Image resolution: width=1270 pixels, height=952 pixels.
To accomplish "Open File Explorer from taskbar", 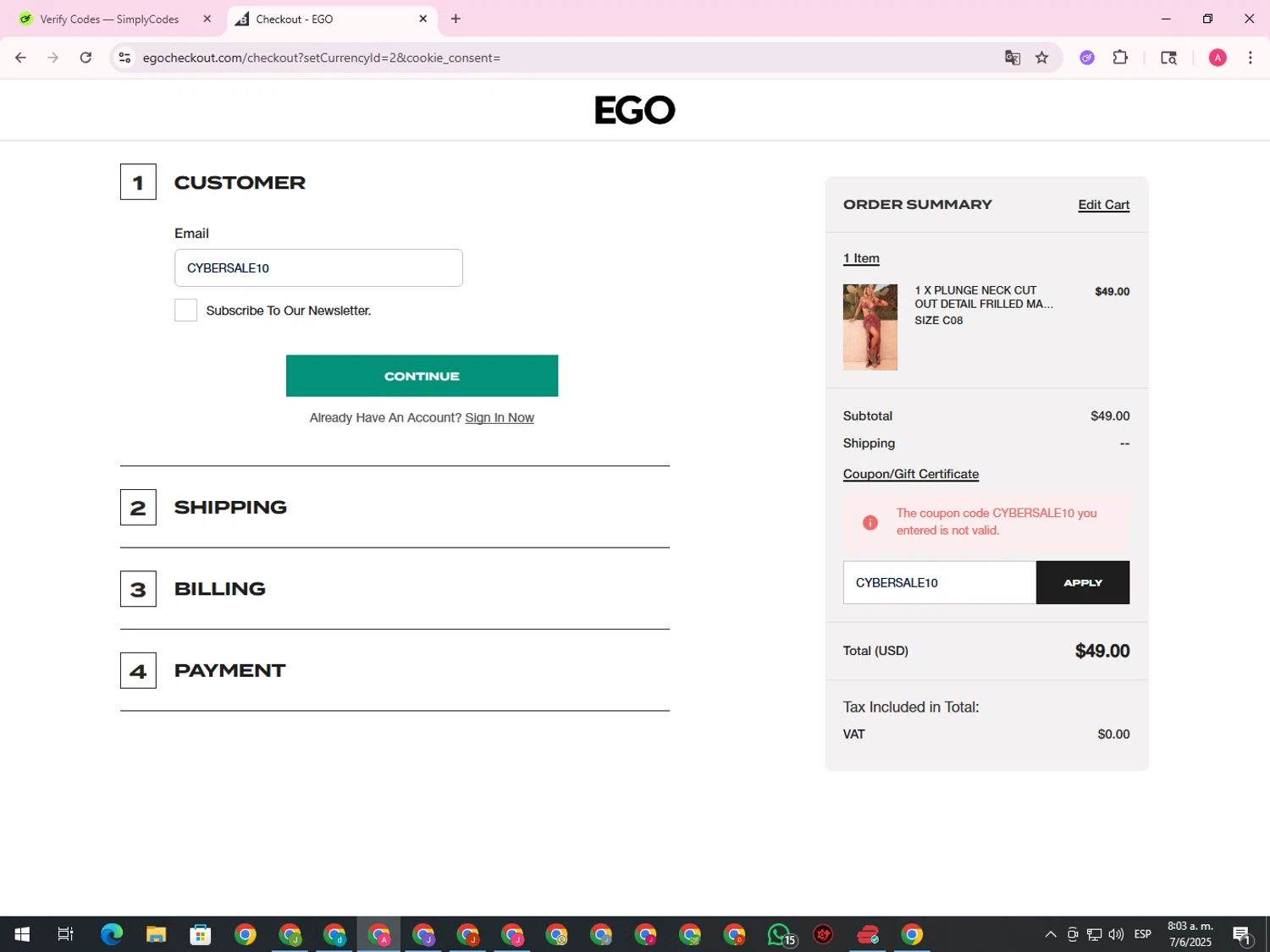I will [156, 934].
